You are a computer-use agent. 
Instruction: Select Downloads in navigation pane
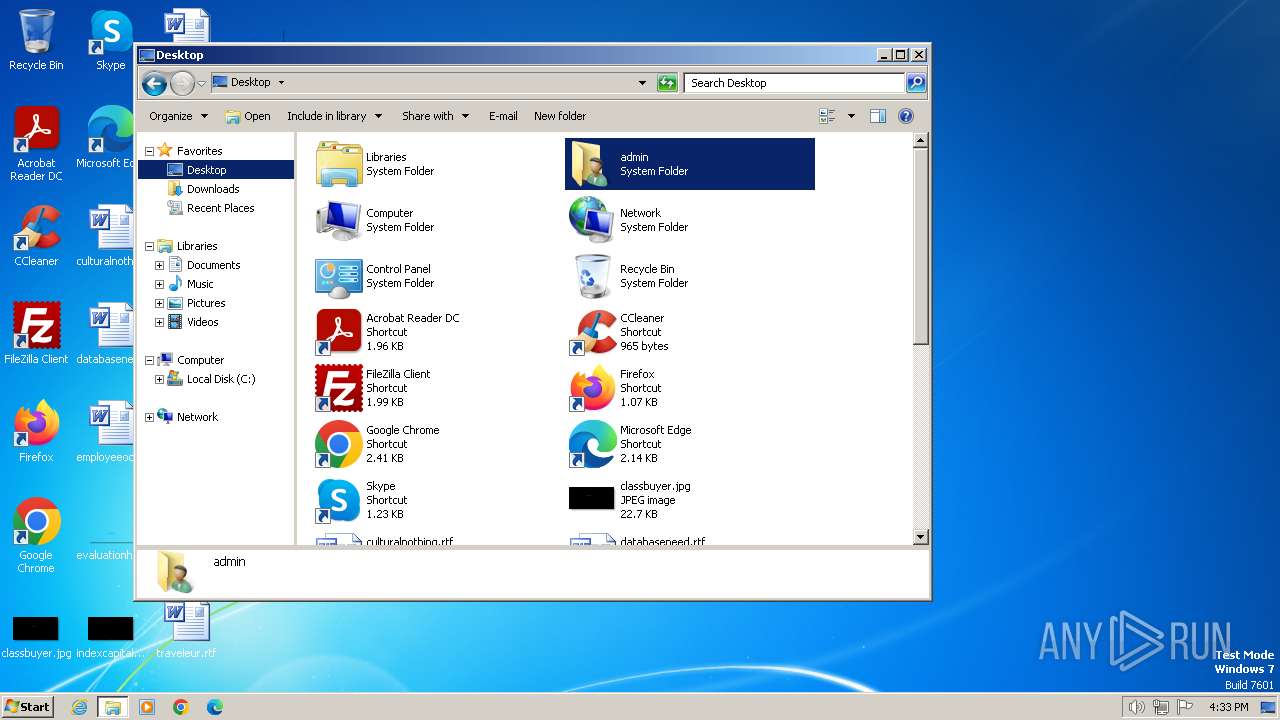point(213,189)
